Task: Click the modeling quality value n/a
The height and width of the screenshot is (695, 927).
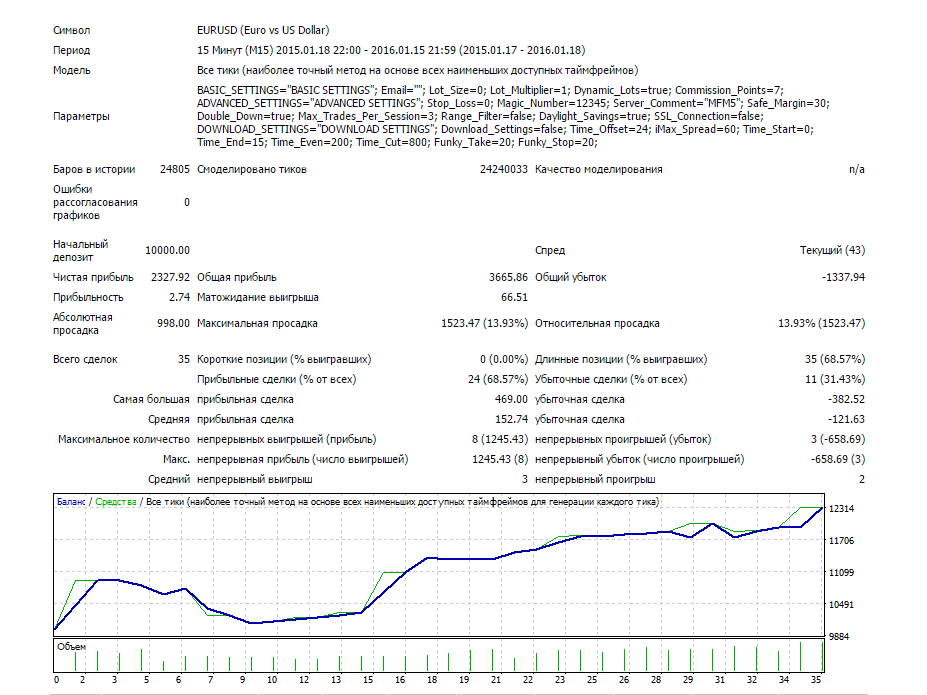Action: pyautogui.click(x=857, y=170)
